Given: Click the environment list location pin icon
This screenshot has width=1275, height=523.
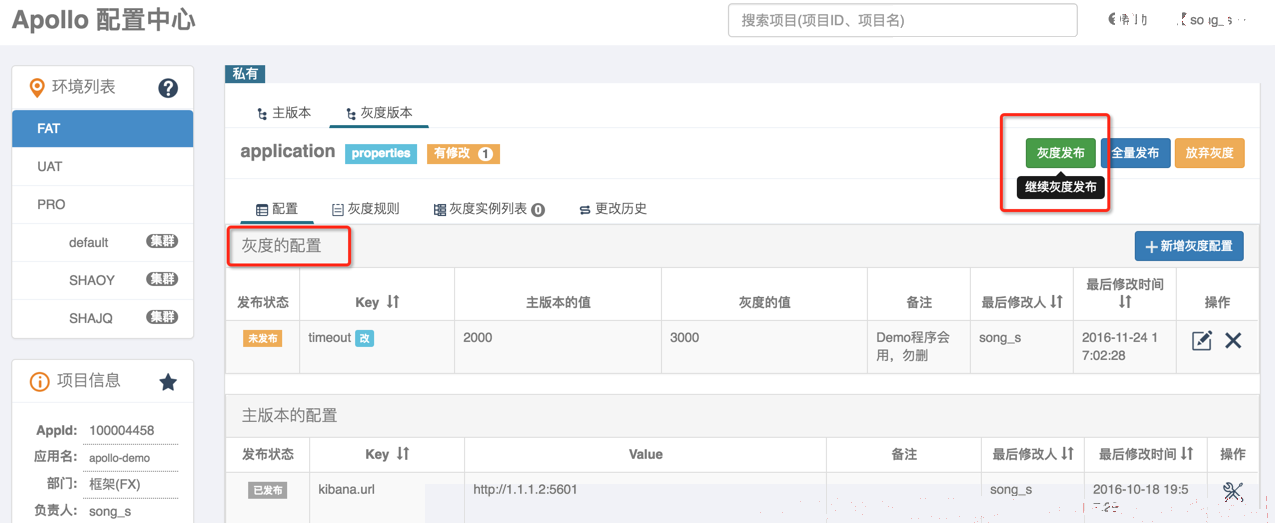Looking at the screenshot, I should [x=37, y=88].
